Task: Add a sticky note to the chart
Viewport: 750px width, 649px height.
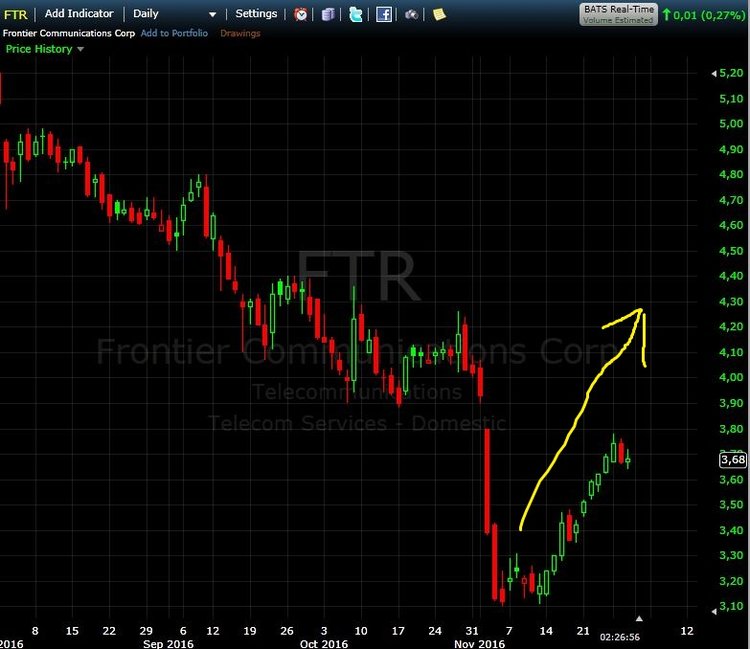Action: point(439,14)
